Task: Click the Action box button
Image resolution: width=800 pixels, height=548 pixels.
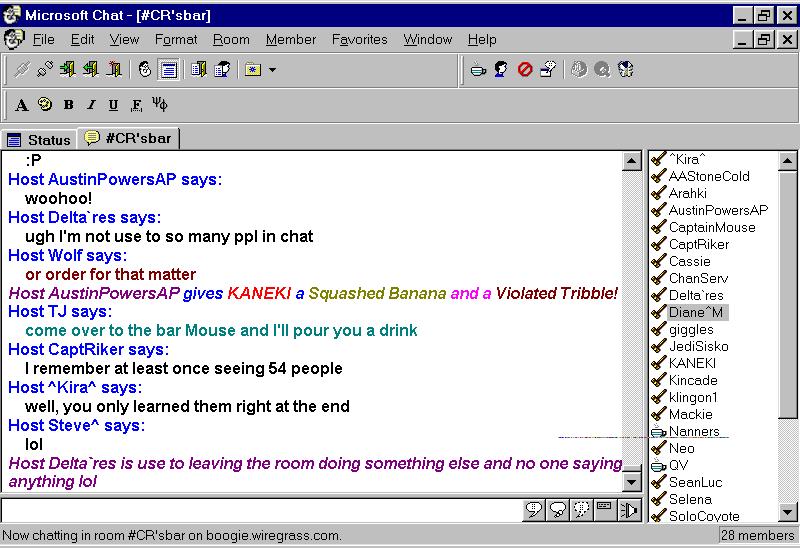Action: pyautogui.click(x=605, y=509)
